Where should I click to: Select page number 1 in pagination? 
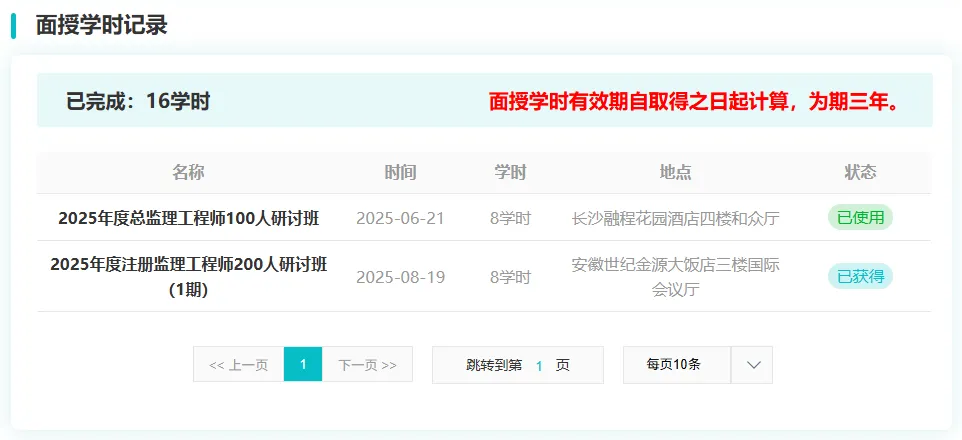(x=303, y=365)
